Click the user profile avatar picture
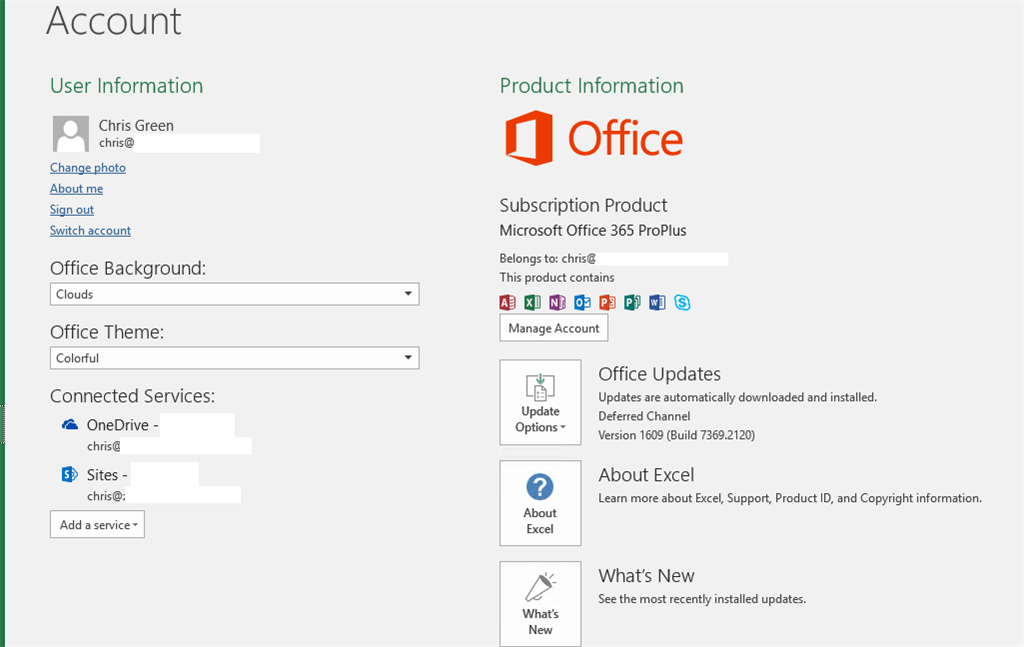This screenshot has width=1024, height=647. [71, 134]
